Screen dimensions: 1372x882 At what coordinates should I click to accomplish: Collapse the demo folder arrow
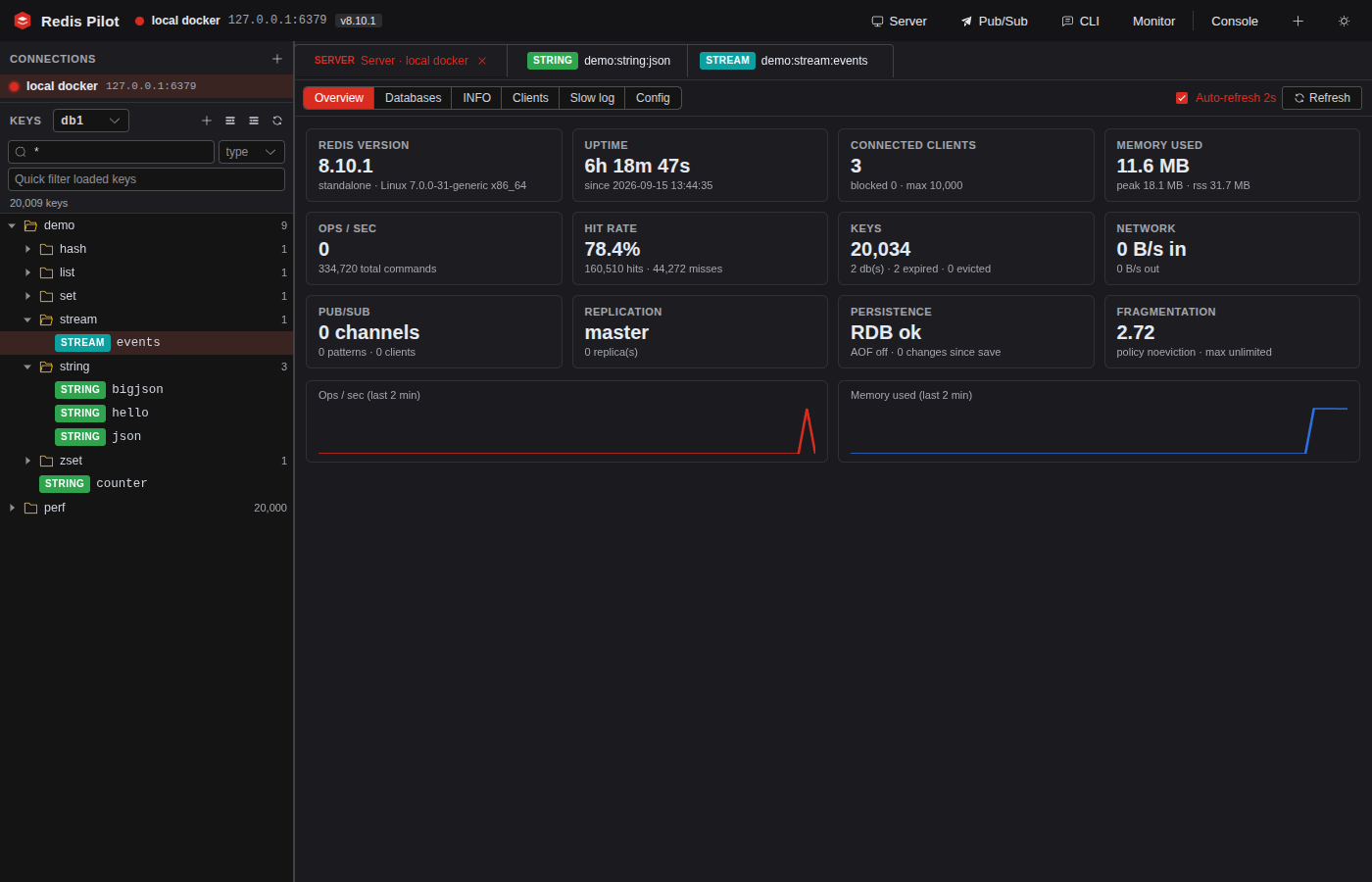point(12,225)
